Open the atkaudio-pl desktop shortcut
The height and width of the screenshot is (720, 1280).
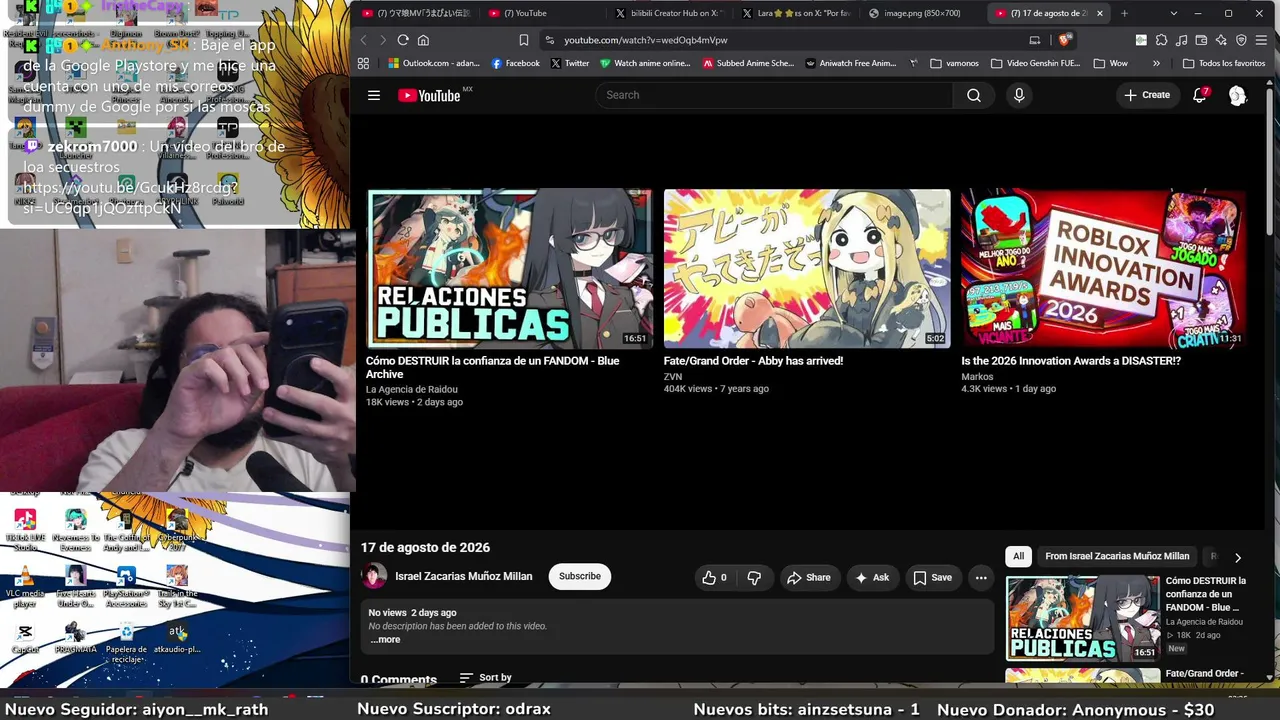(x=177, y=637)
